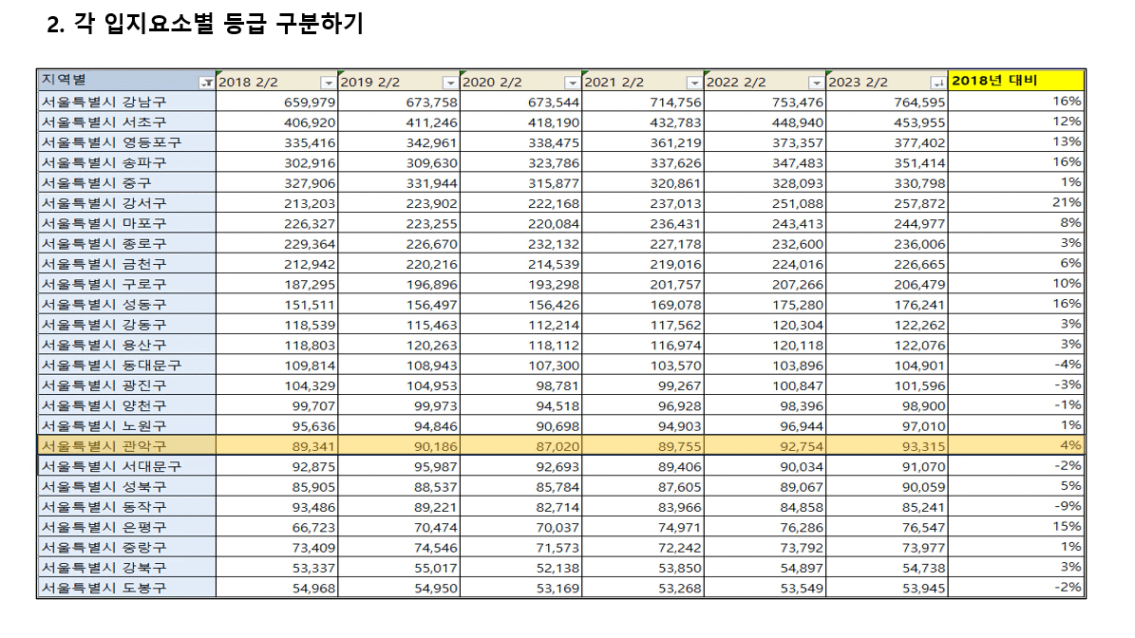Click the cell value 196,896

click(x=432, y=285)
